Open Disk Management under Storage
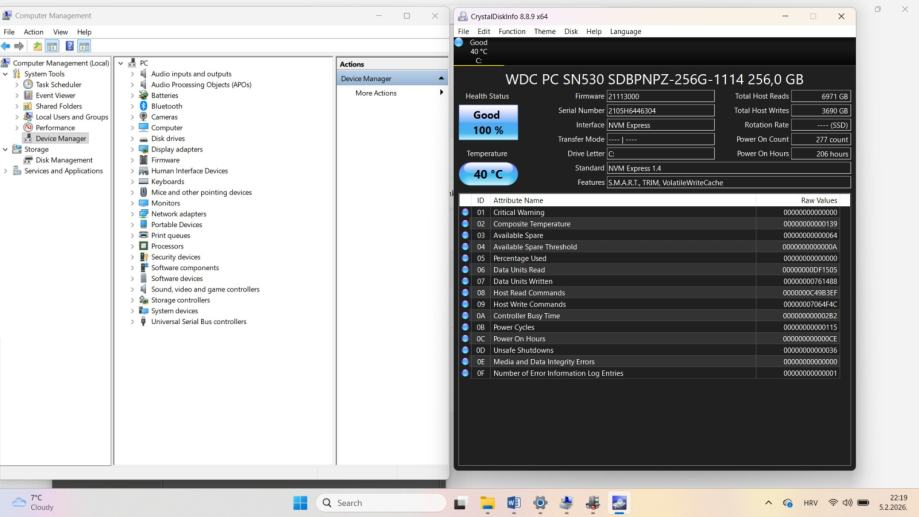Screen dimensions: 919x517 [x=64, y=160]
